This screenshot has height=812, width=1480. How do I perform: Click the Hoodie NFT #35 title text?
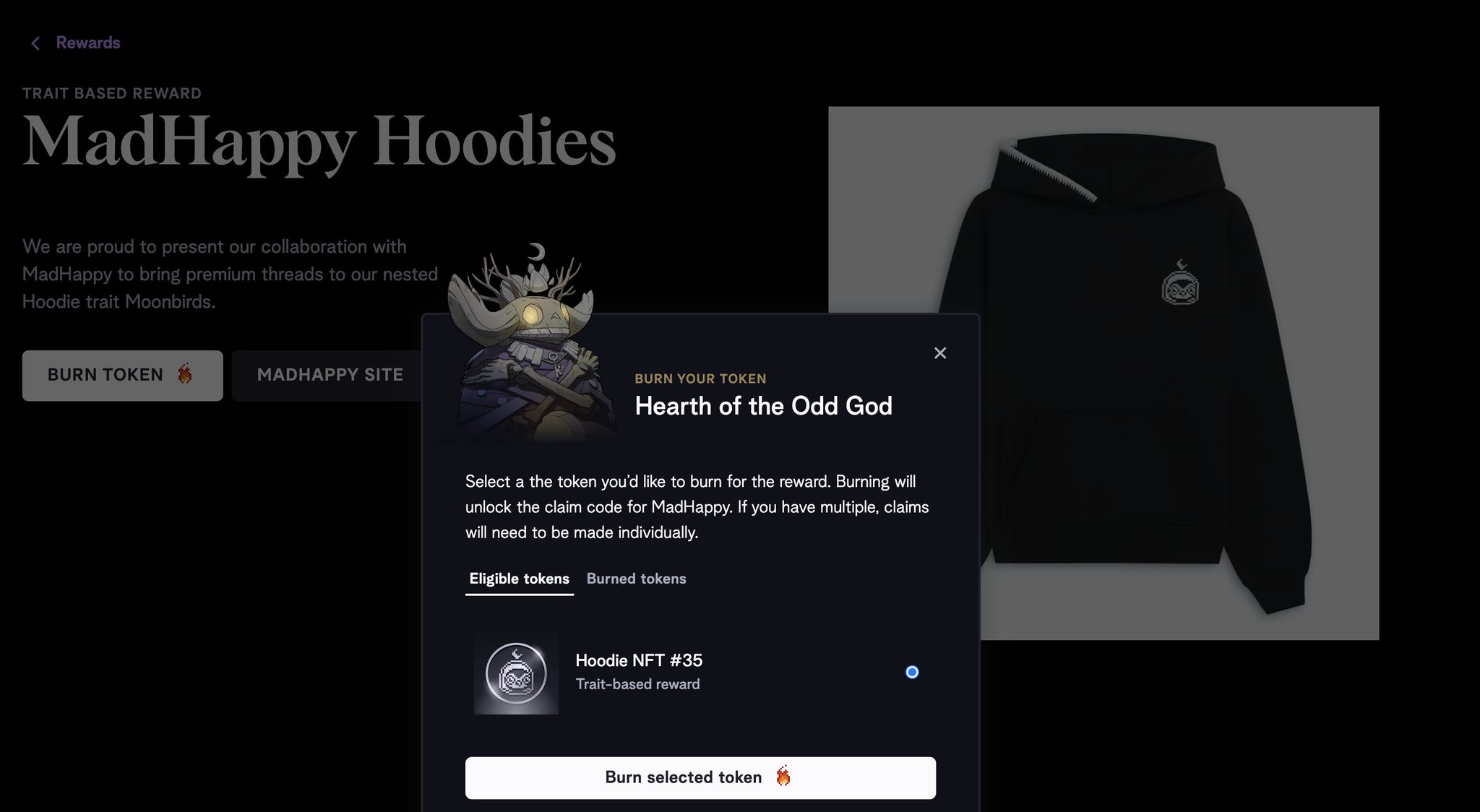coord(639,660)
